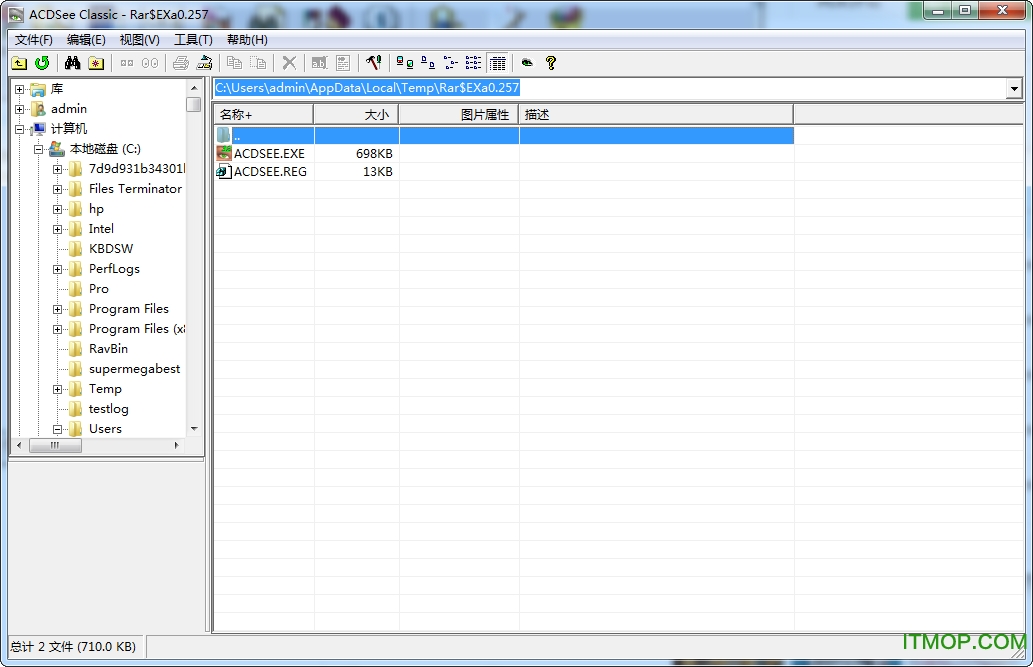The width and height of the screenshot is (1033, 667).
Task: Expand the Program Files folder node
Action: [x=57, y=309]
